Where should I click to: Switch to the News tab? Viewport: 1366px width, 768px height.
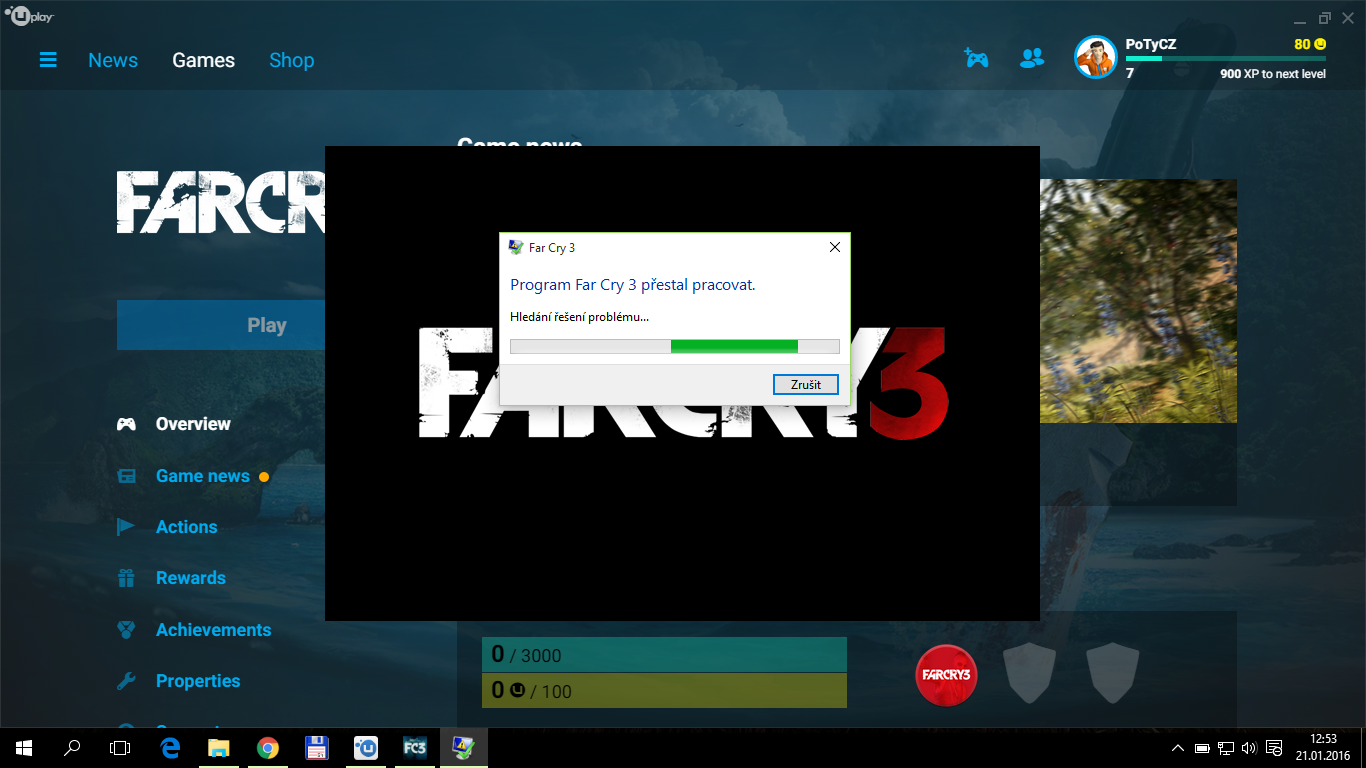[x=113, y=60]
